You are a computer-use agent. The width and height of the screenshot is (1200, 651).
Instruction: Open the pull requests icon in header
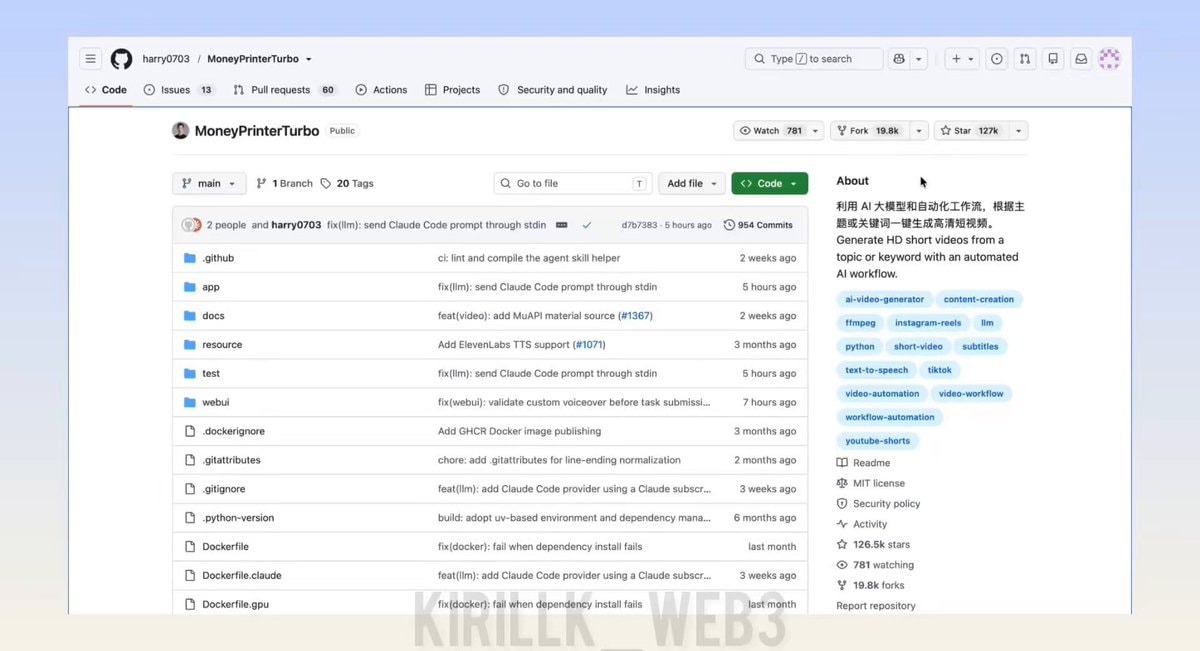[1025, 59]
